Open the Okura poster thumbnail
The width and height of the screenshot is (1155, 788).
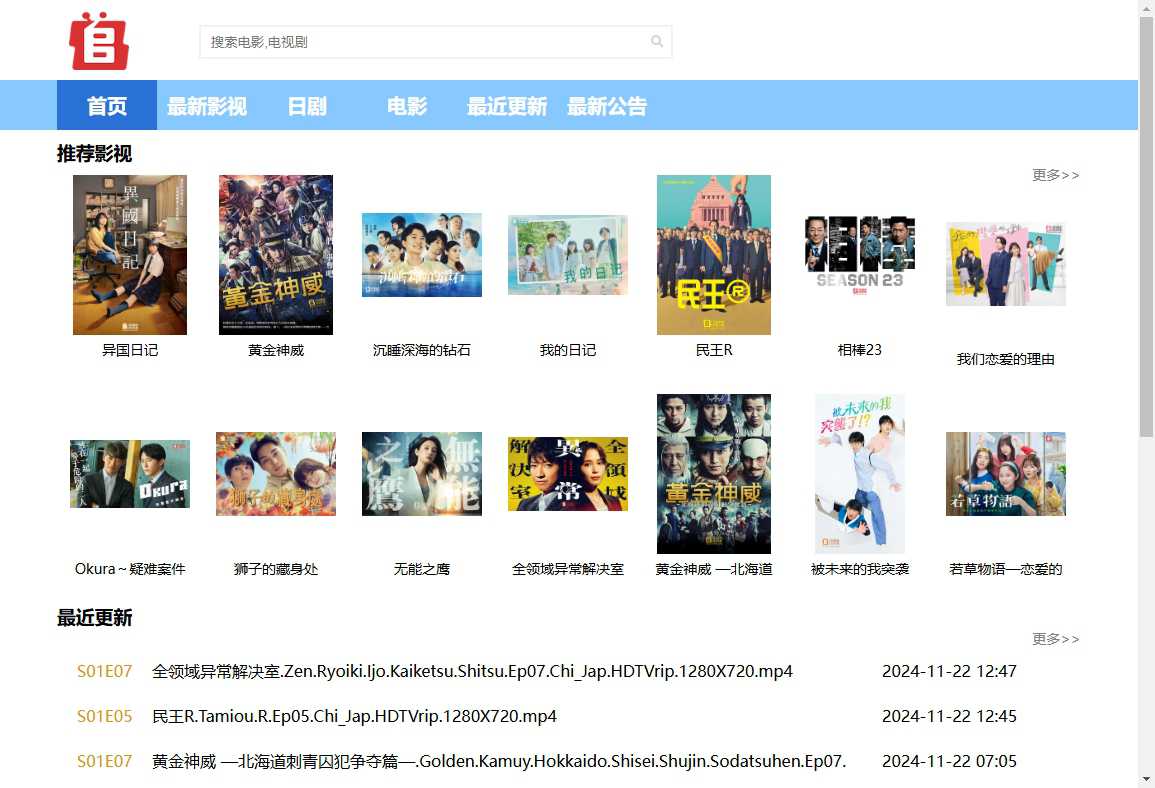(130, 474)
